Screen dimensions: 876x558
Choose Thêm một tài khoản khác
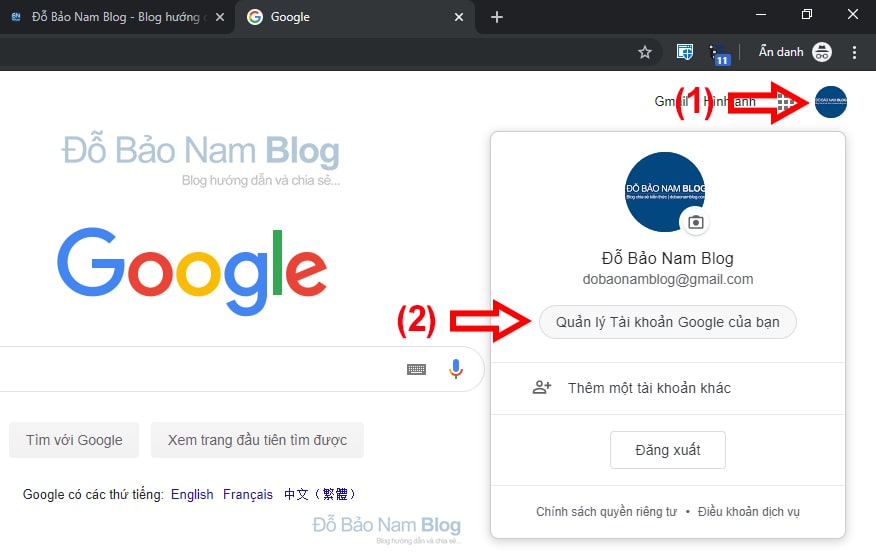668,388
